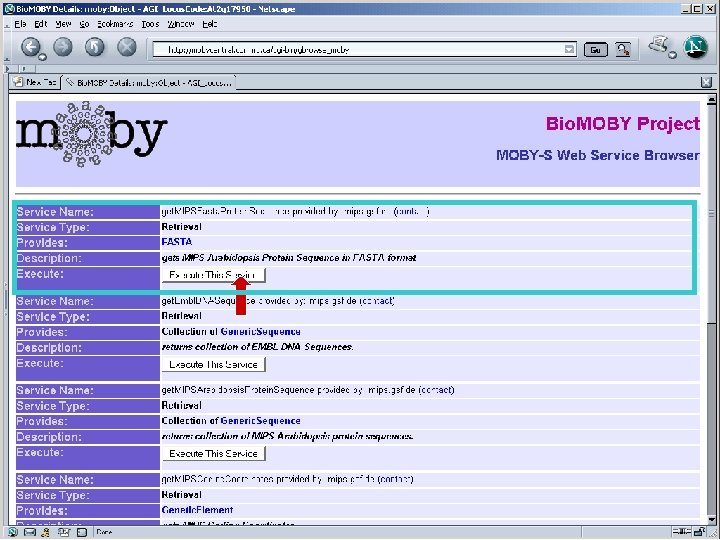Image resolution: width=720 pixels, height=540 pixels.
Task: Click contact link for getMIPSFastaProteinSequence
Action: pyautogui.click(x=411, y=211)
